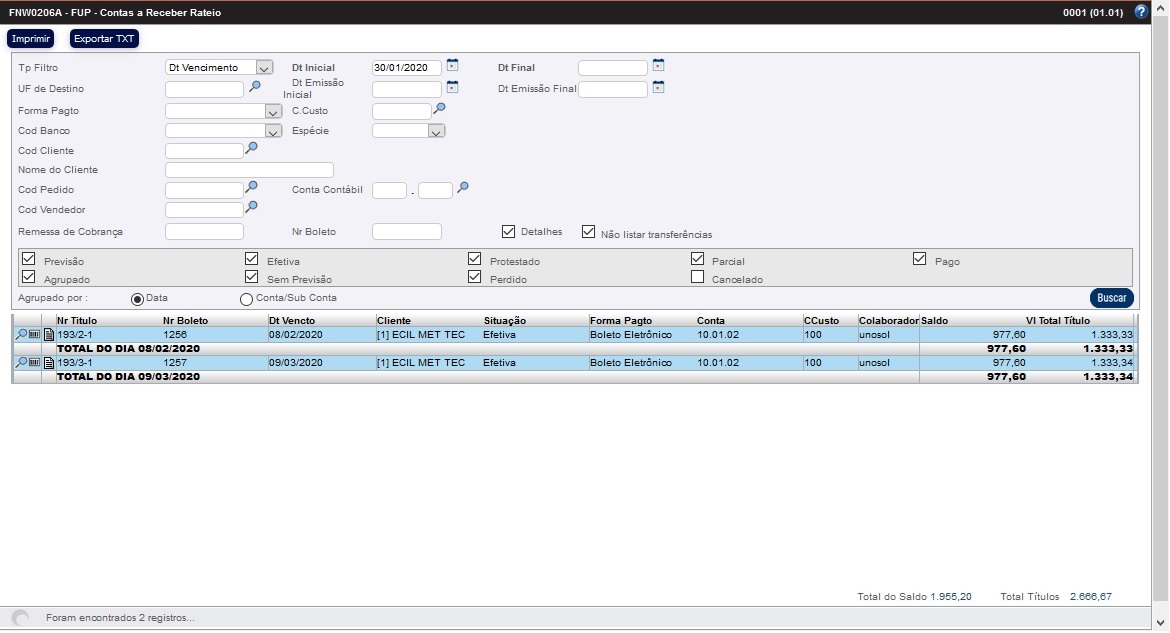Open document icon for title 193/3-1
1170x633 pixels.
tap(48, 363)
